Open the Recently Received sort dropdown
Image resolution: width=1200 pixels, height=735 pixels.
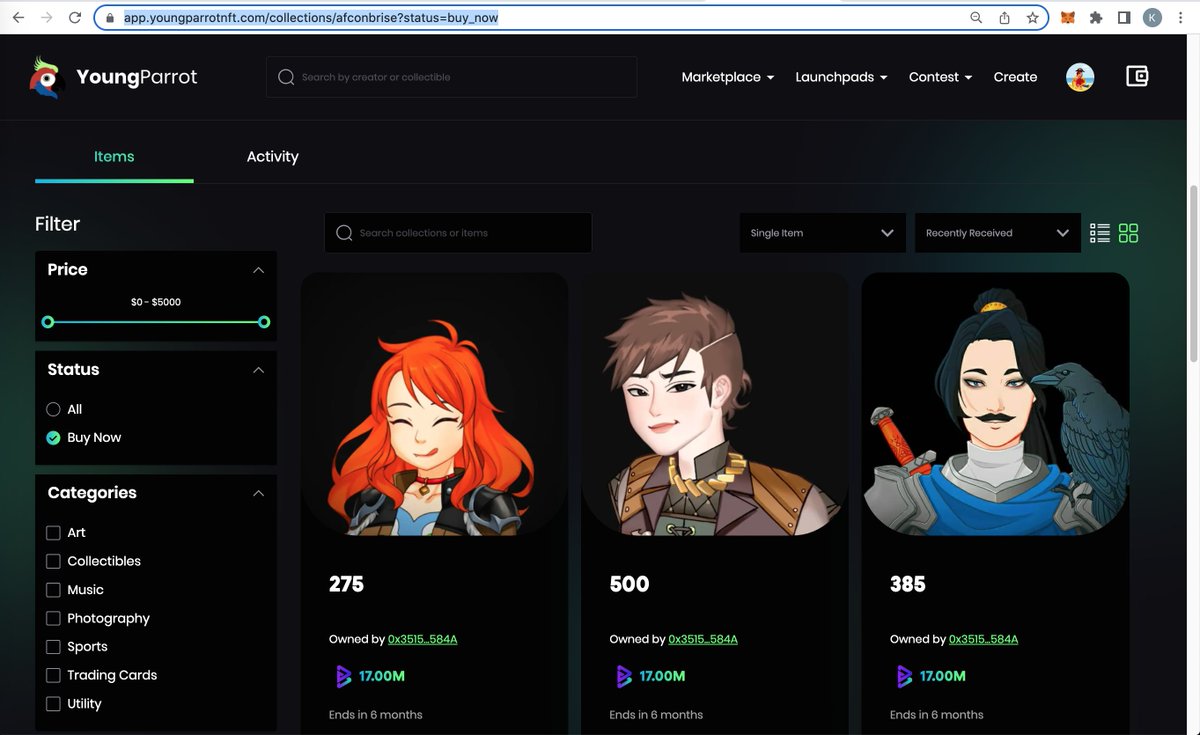pos(998,233)
